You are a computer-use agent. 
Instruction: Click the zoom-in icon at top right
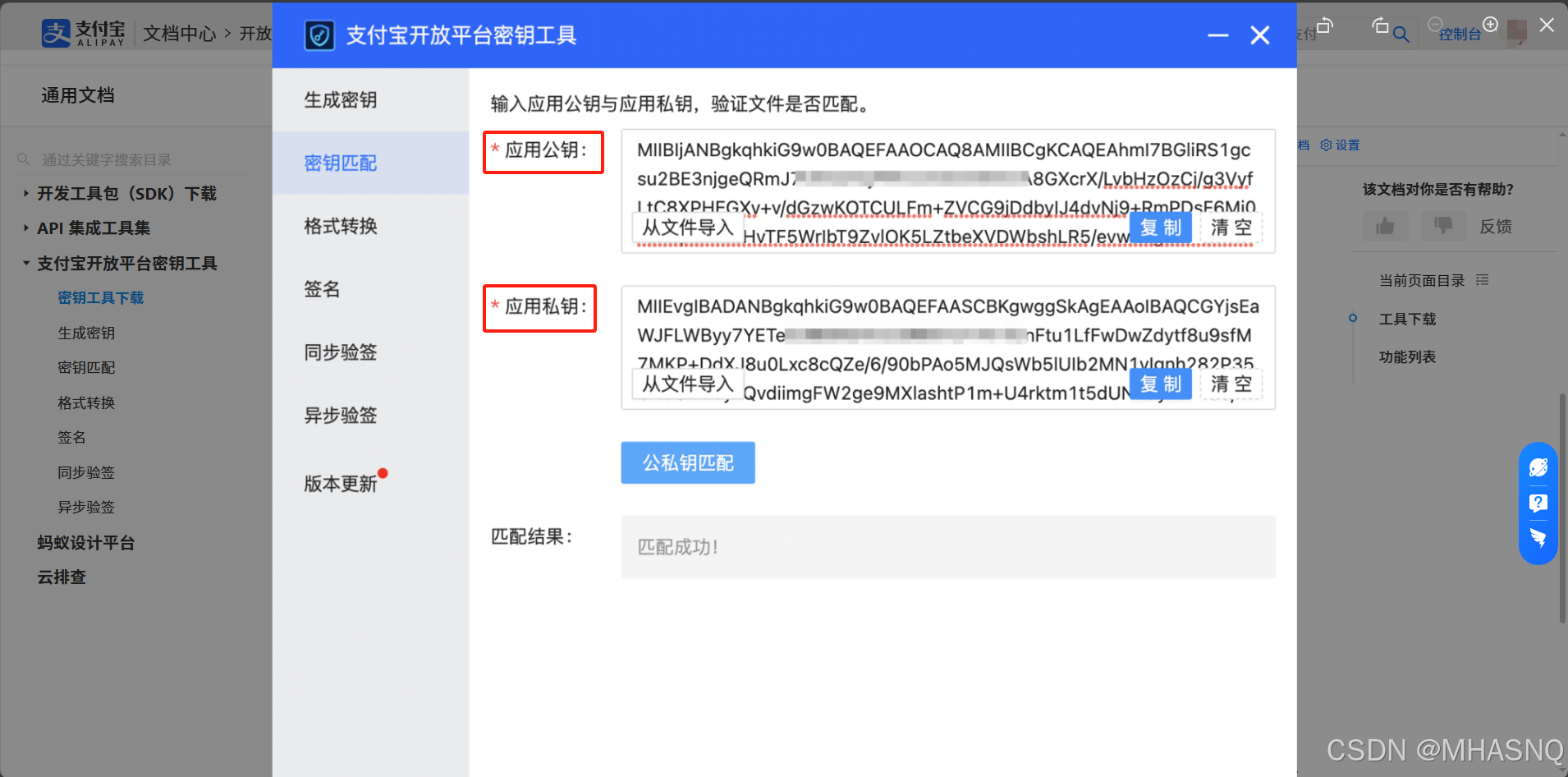coord(1491,24)
